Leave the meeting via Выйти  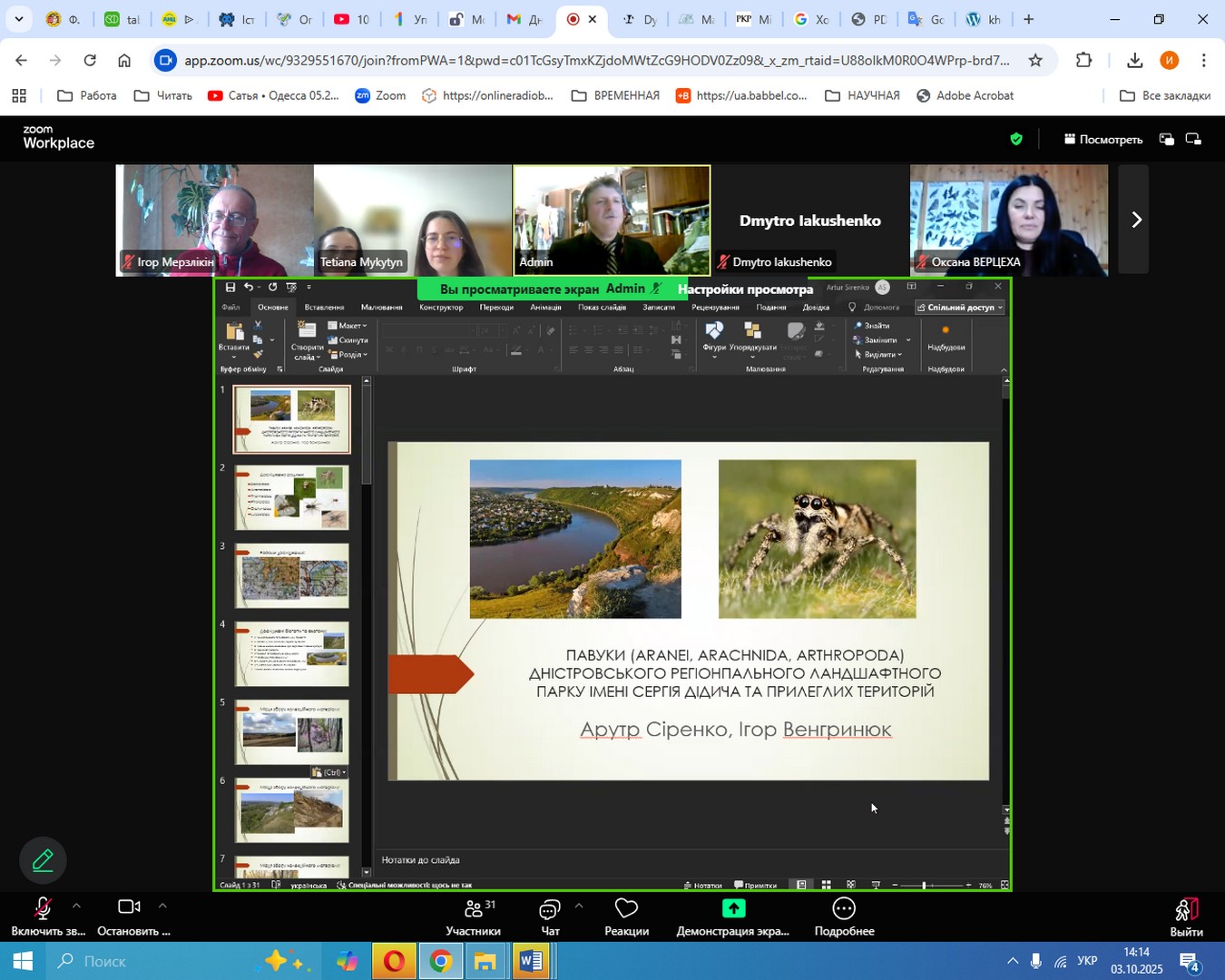tap(1186, 916)
